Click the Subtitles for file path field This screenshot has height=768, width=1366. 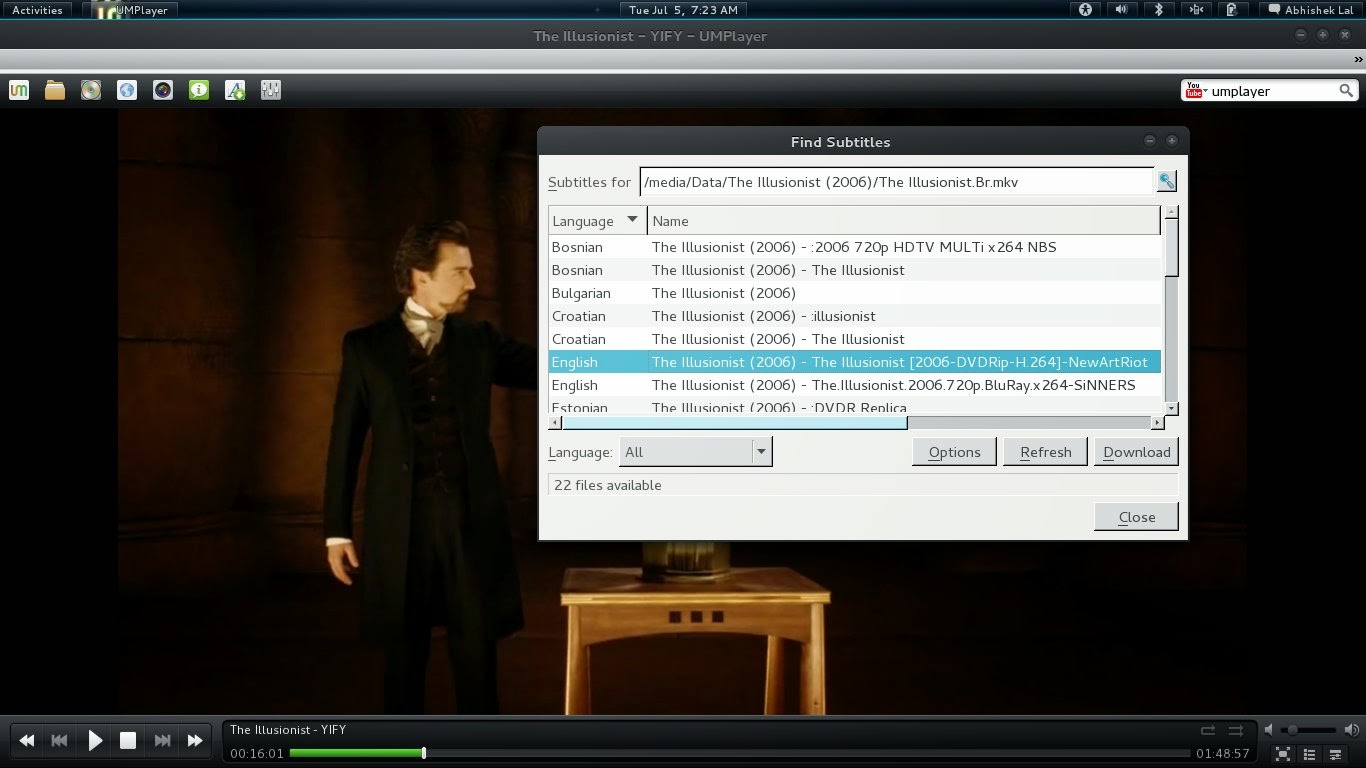click(896, 181)
